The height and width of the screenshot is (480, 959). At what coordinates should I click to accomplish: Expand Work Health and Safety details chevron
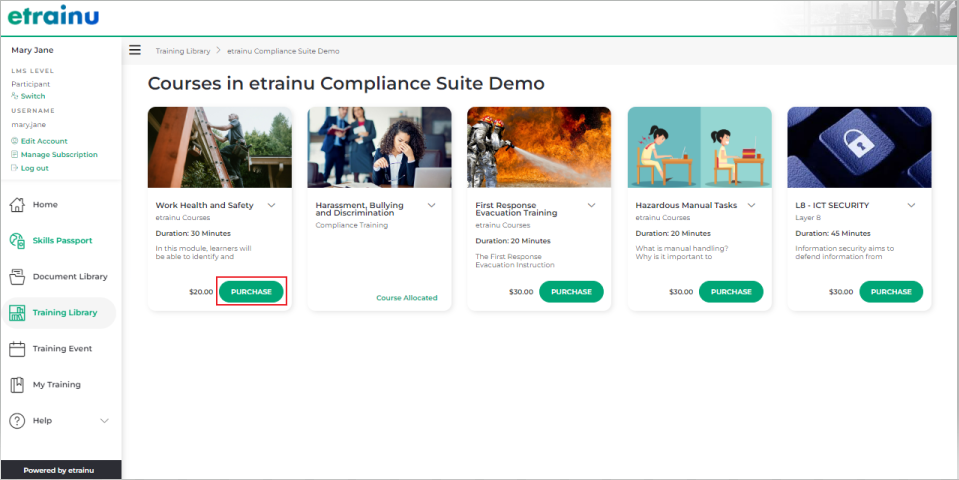click(272, 205)
